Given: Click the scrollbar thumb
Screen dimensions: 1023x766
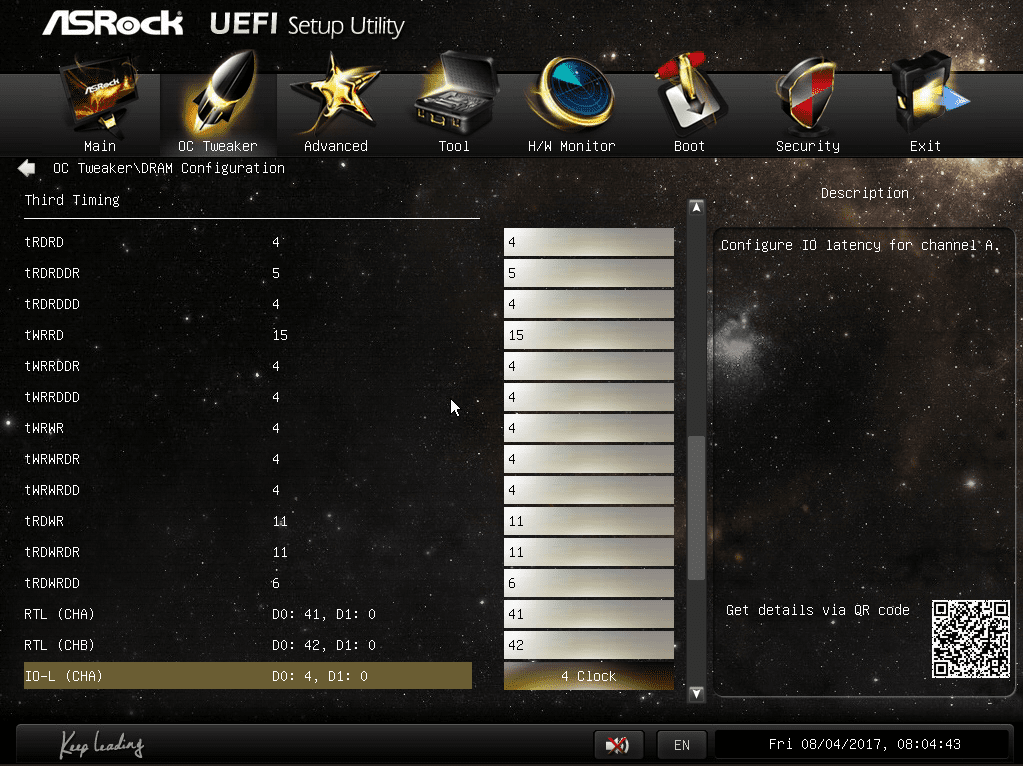Looking at the screenshot, I should point(696,508).
